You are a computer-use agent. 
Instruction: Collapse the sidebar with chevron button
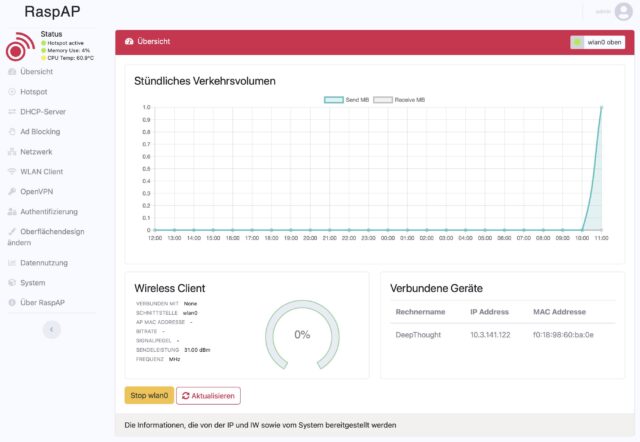(x=52, y=329)
